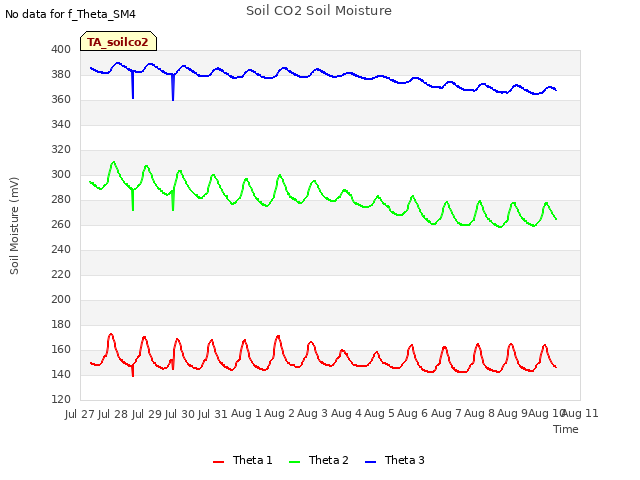Click the TA_soilco2 annotation label
The height and width of the screenshot is (480, 640).
(118, 42)
